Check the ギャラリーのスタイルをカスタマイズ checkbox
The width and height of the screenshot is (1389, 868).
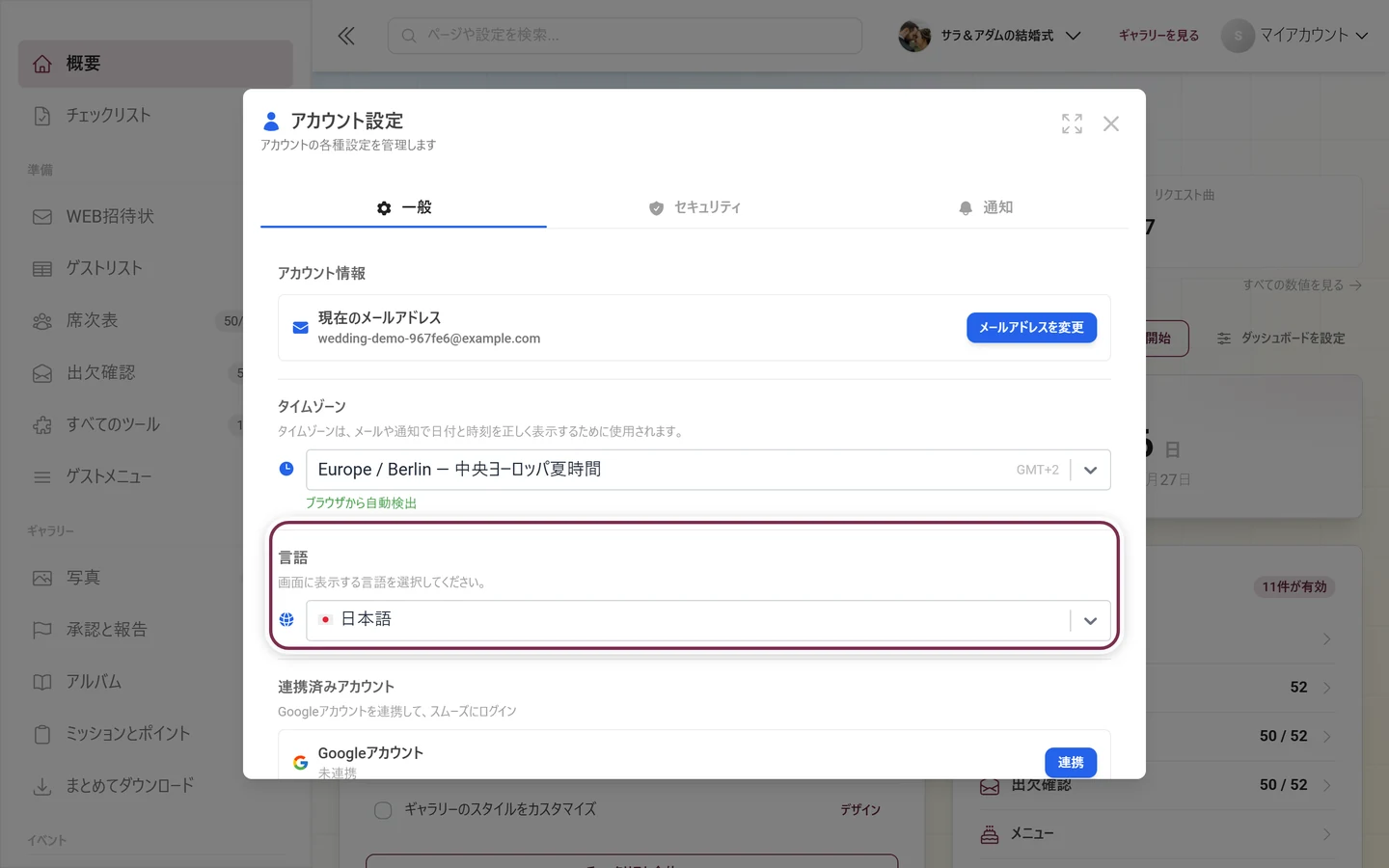tap(383, 810)
